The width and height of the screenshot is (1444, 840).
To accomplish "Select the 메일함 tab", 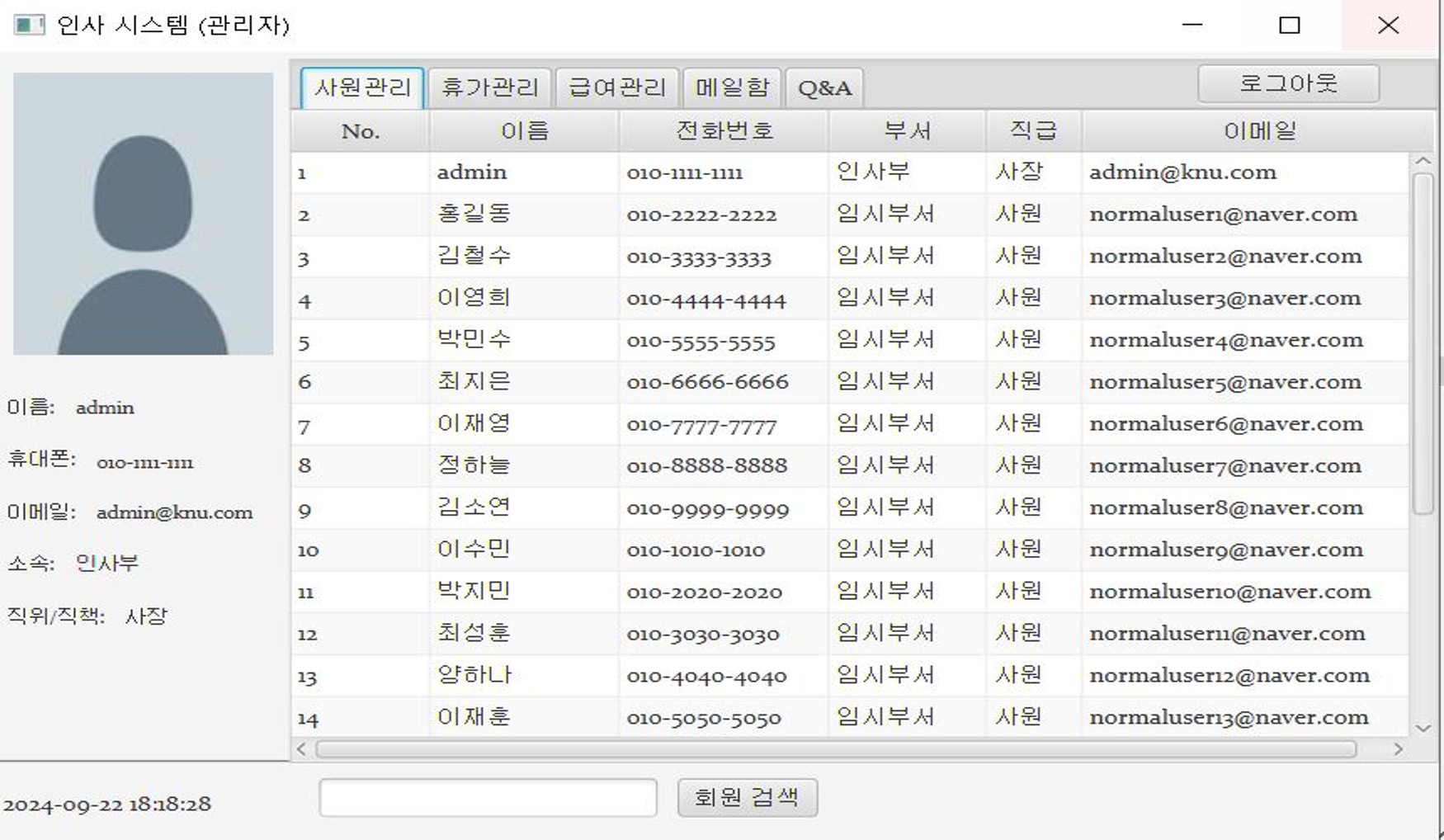I will tap(732, 87).
